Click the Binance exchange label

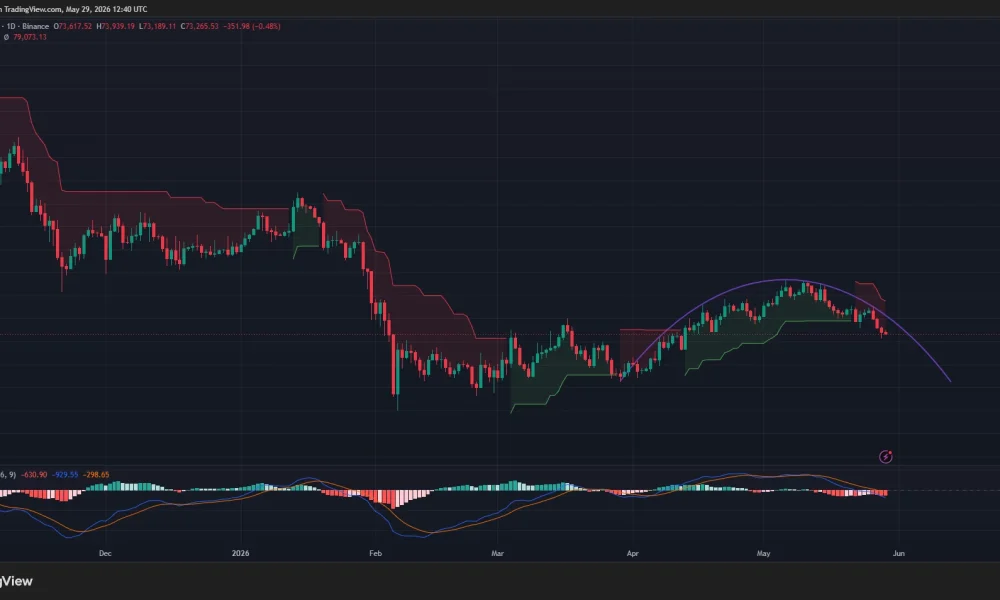[36, 26]
